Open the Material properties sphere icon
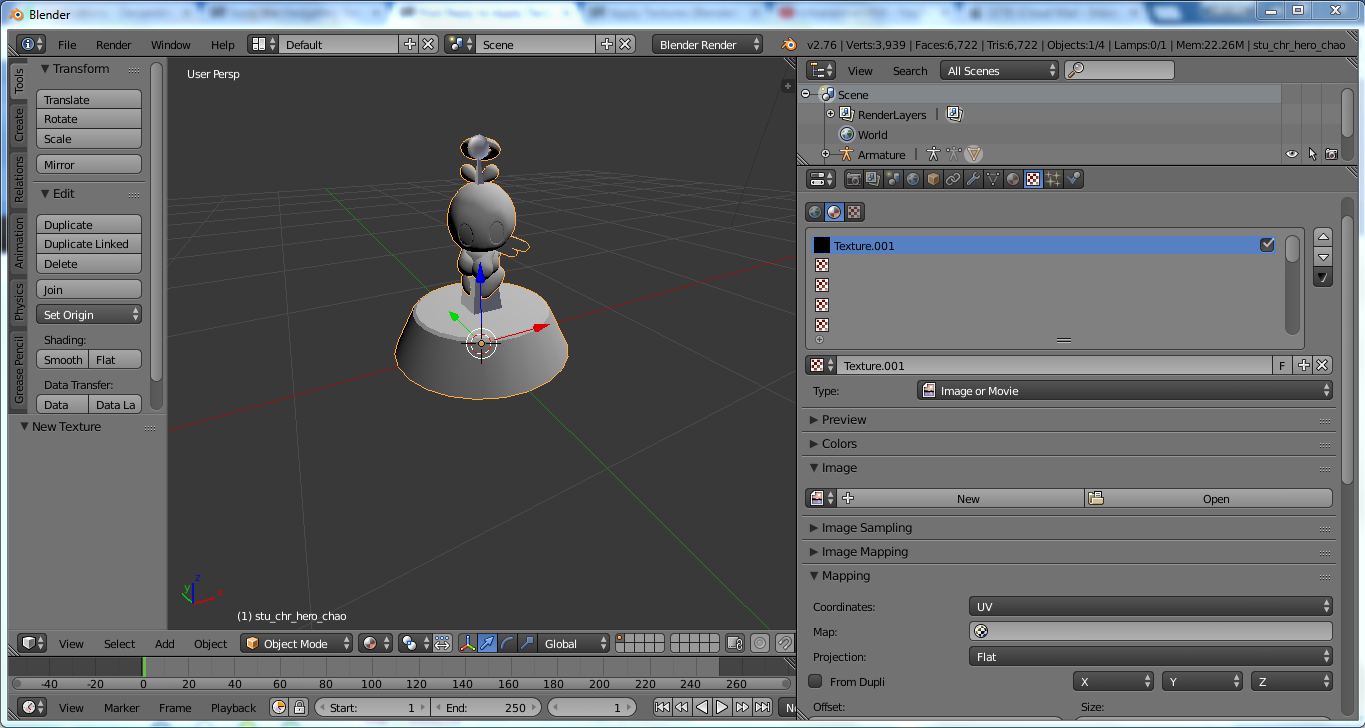1365x728 pixels. pos(1013,179)
